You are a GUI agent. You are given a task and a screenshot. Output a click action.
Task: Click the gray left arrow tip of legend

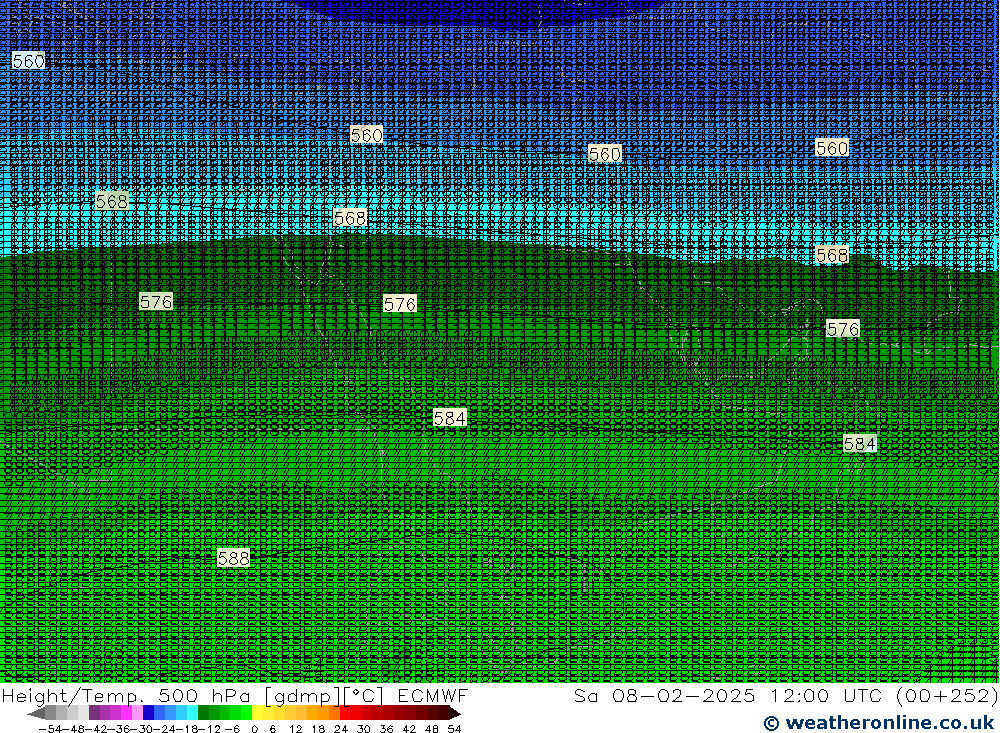tap(36, 714)
